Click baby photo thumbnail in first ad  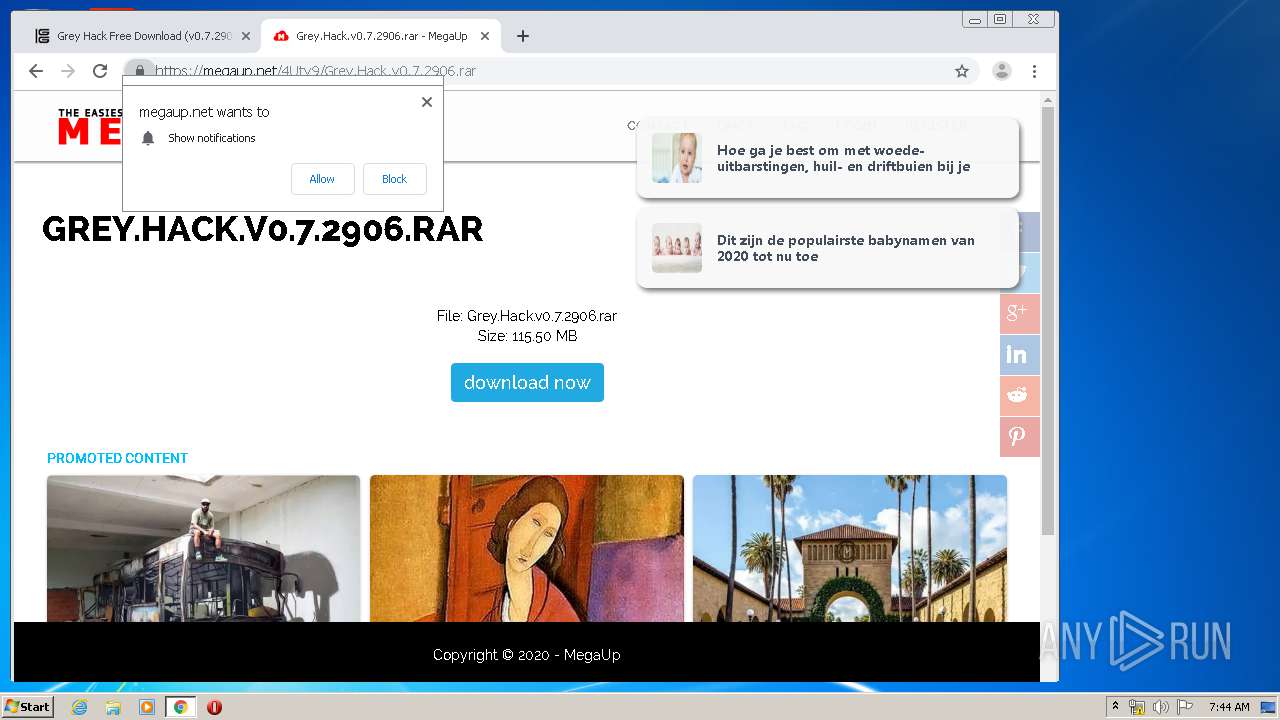tap(677, 158)
